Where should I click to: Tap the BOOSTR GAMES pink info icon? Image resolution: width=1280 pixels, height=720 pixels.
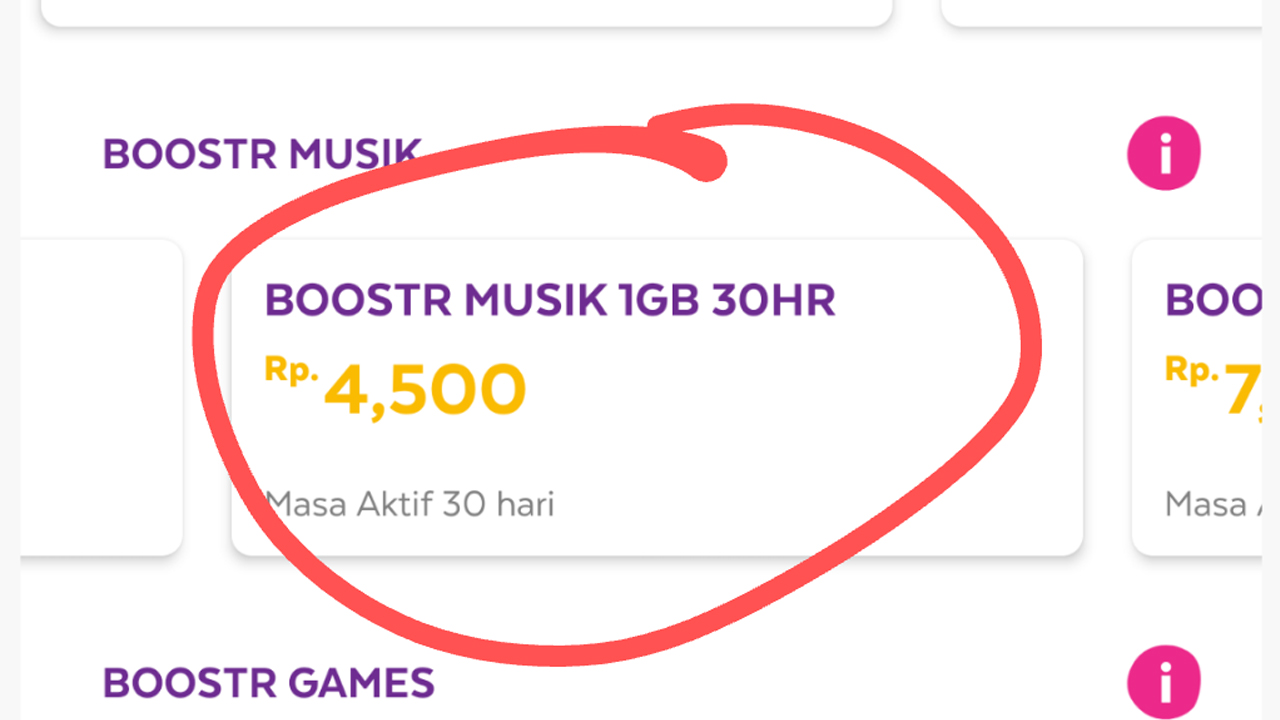click(x=1164, y=682)
